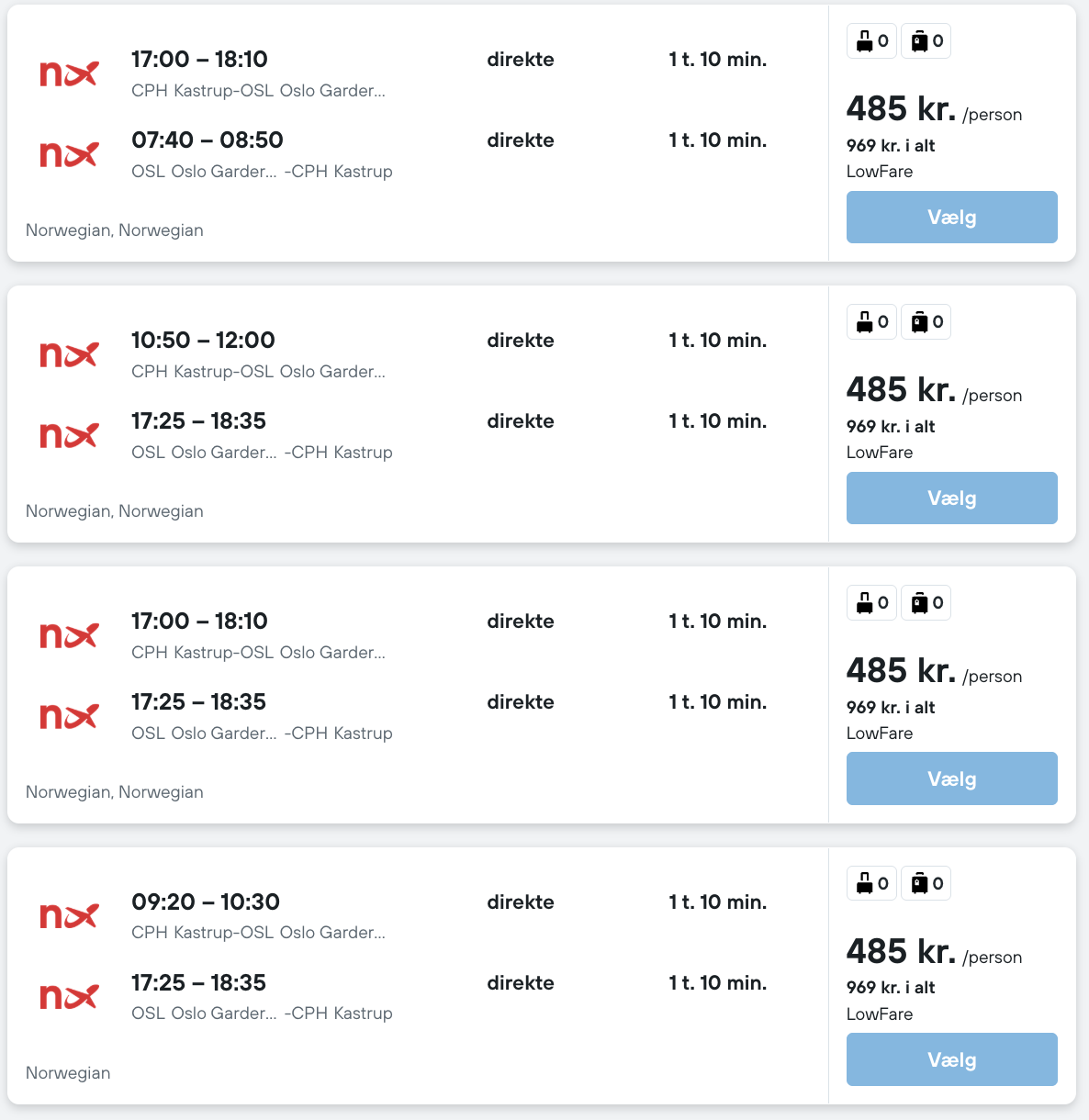Click the 09:20 – 10:30 departure time
1089x1120 pixels.
coord(205,902)
